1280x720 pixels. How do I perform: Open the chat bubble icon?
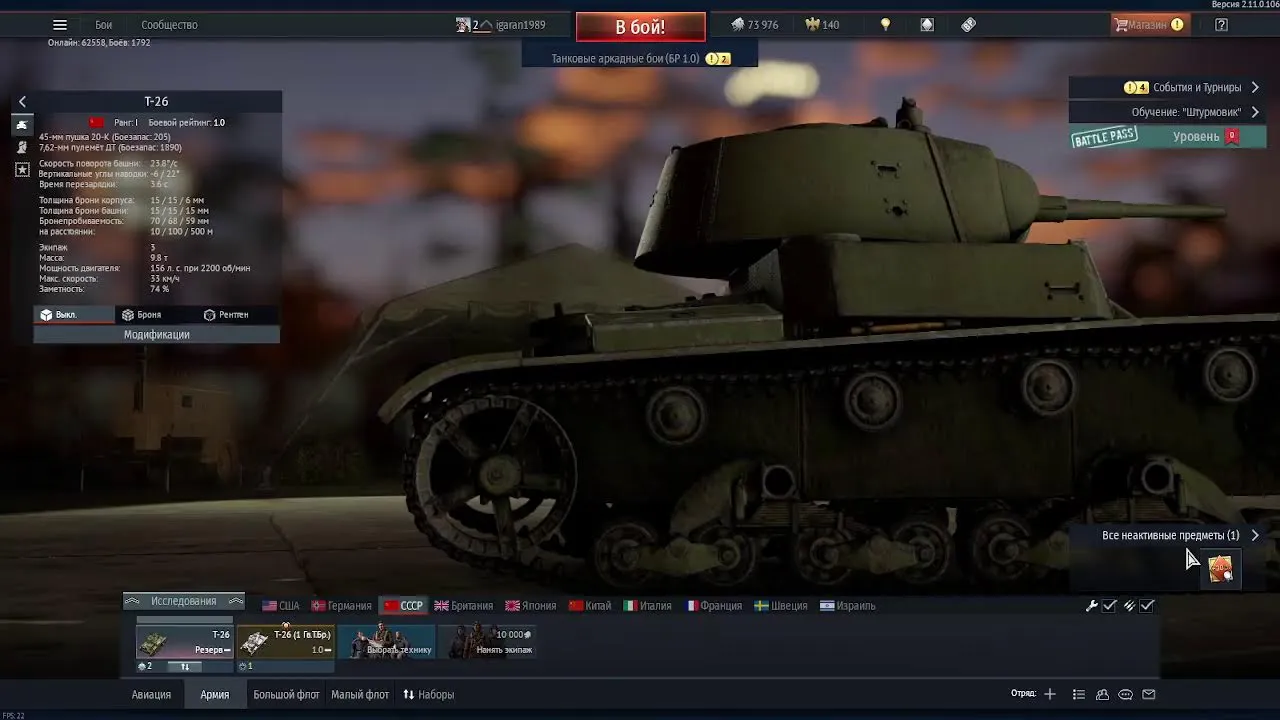1125,695
